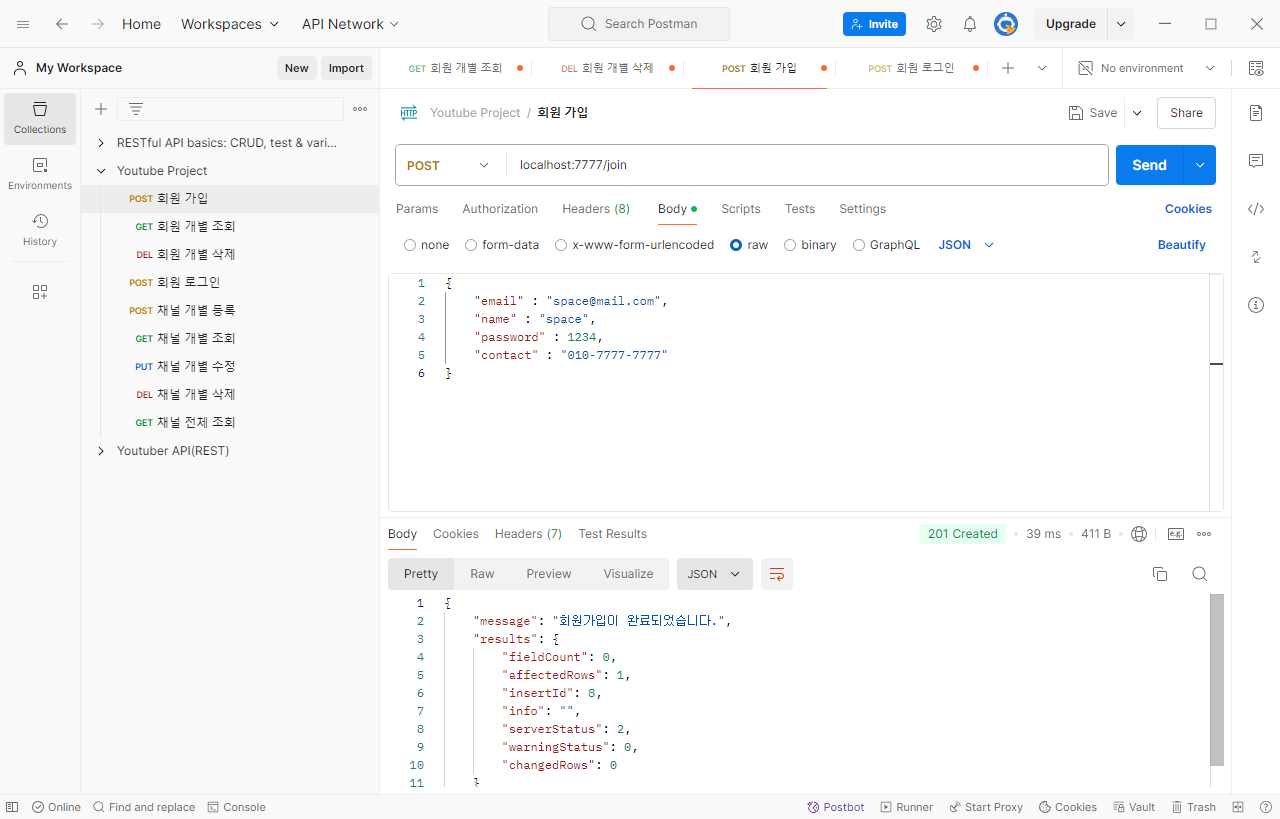Image resolution: width=1280 pixels, height=819 pixels.
Task: Open the API Network dropdown
Action: point(350,24)
